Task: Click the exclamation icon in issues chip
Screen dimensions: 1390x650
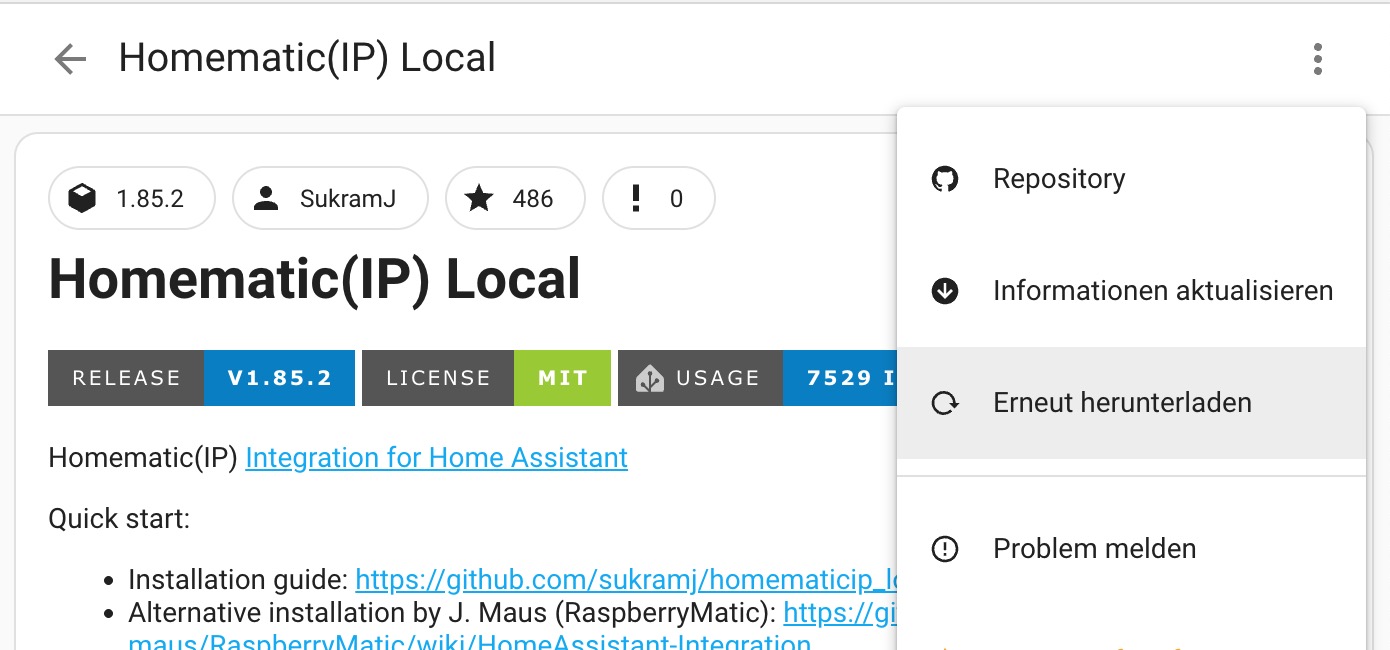Action: coord(636,198)
